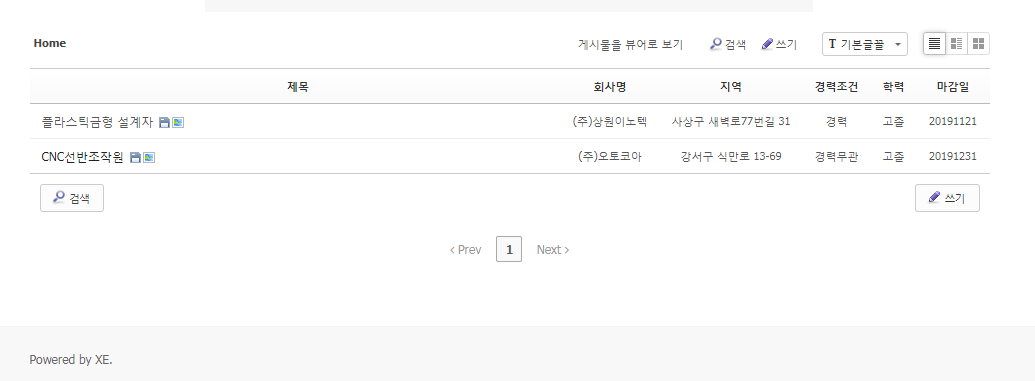Click the bottom-right 쓰기 button

click(x=947, y=198)
